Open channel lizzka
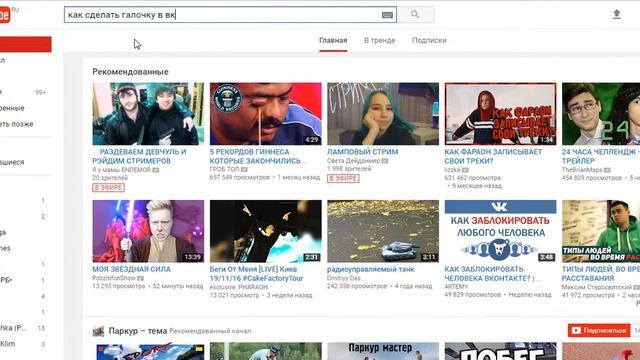Screen dimensions: 640x360 pyautogui.click(x=452, y=170)
